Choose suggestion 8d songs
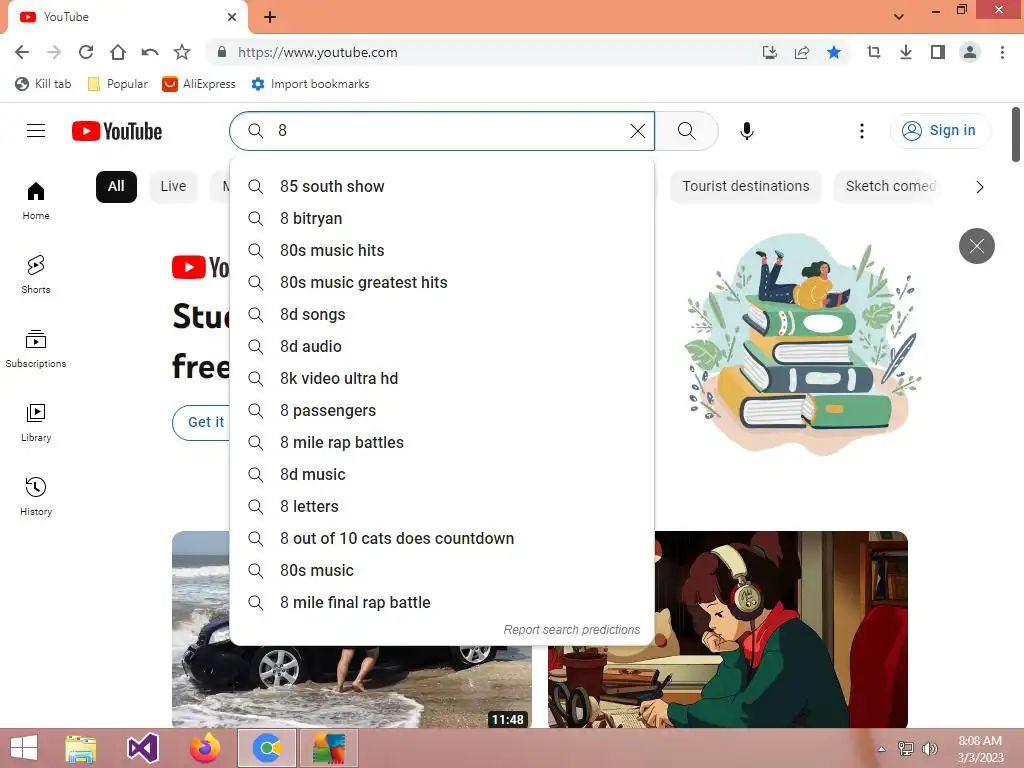 click(442, 315)
